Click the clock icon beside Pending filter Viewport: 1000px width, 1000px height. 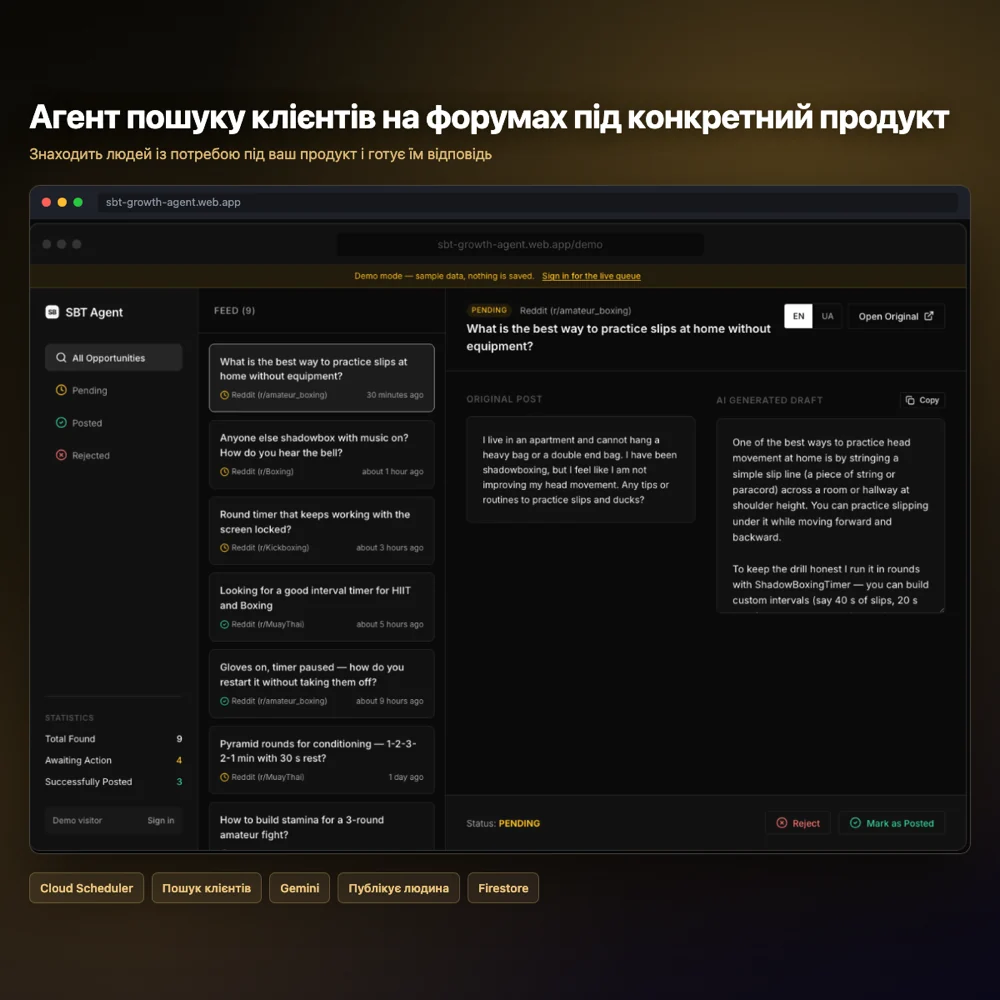pyautogui.click(x=61, y=390)
